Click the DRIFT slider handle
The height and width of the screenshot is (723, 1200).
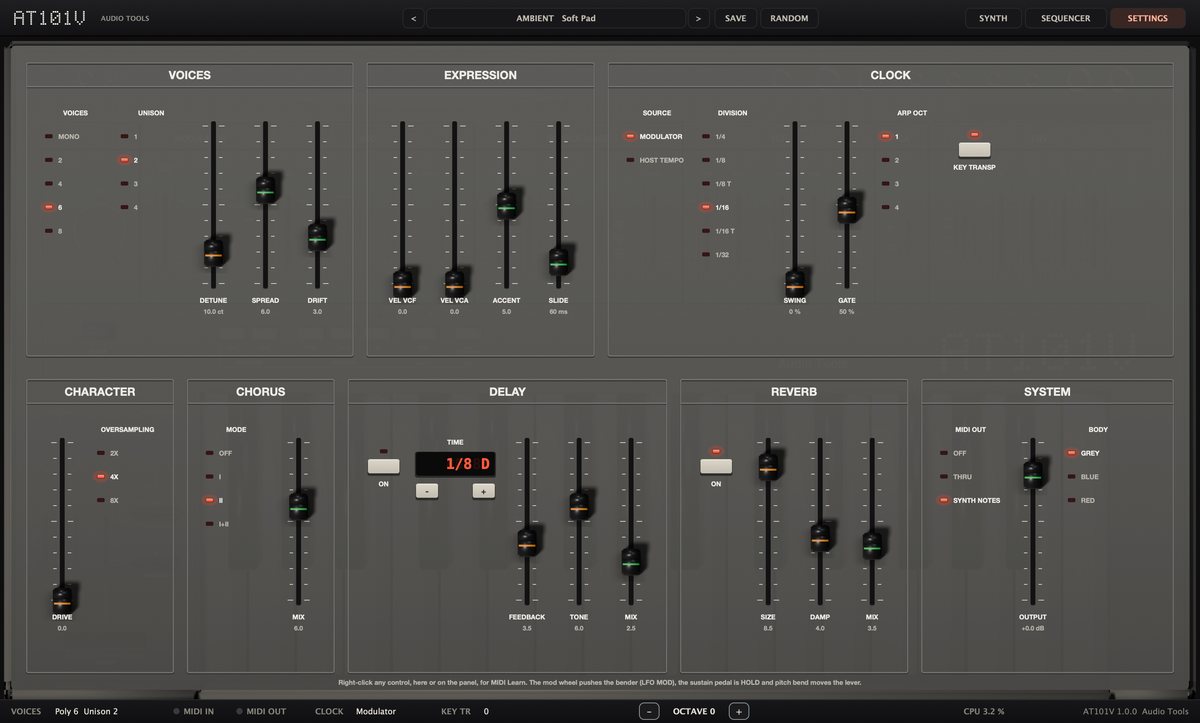click(x=317, y=236)
